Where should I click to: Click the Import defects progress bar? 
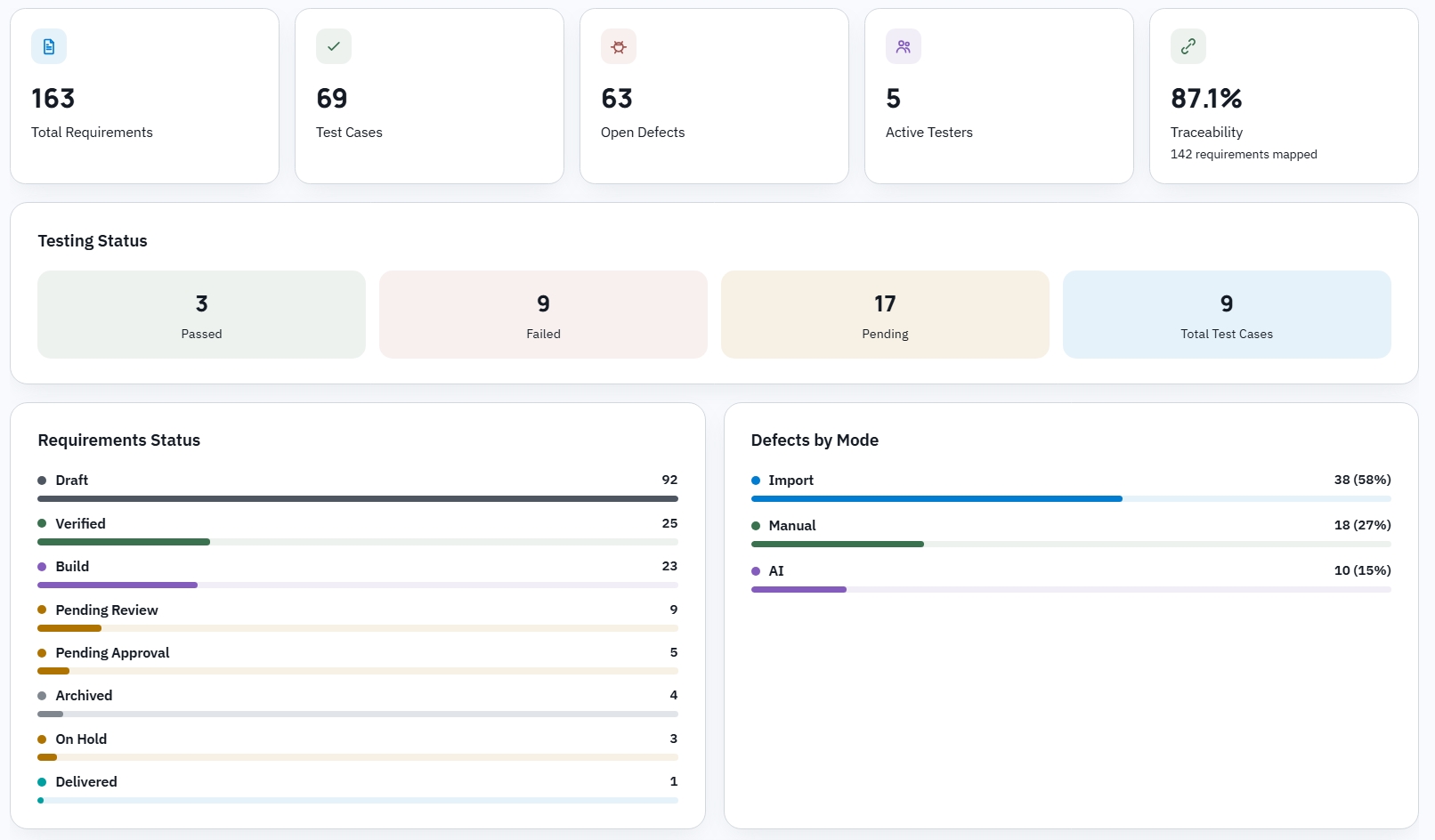[x=1071, y=498]
